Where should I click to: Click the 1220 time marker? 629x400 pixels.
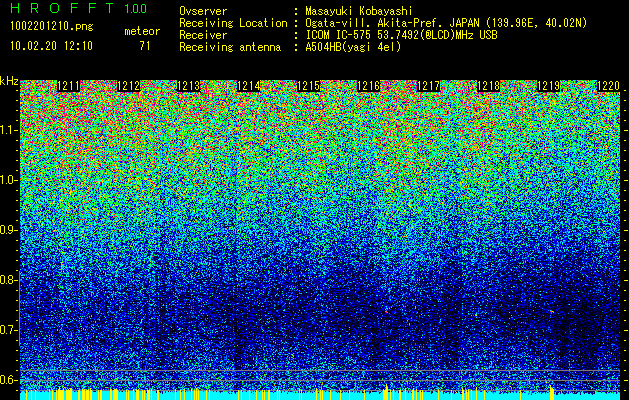609,86
